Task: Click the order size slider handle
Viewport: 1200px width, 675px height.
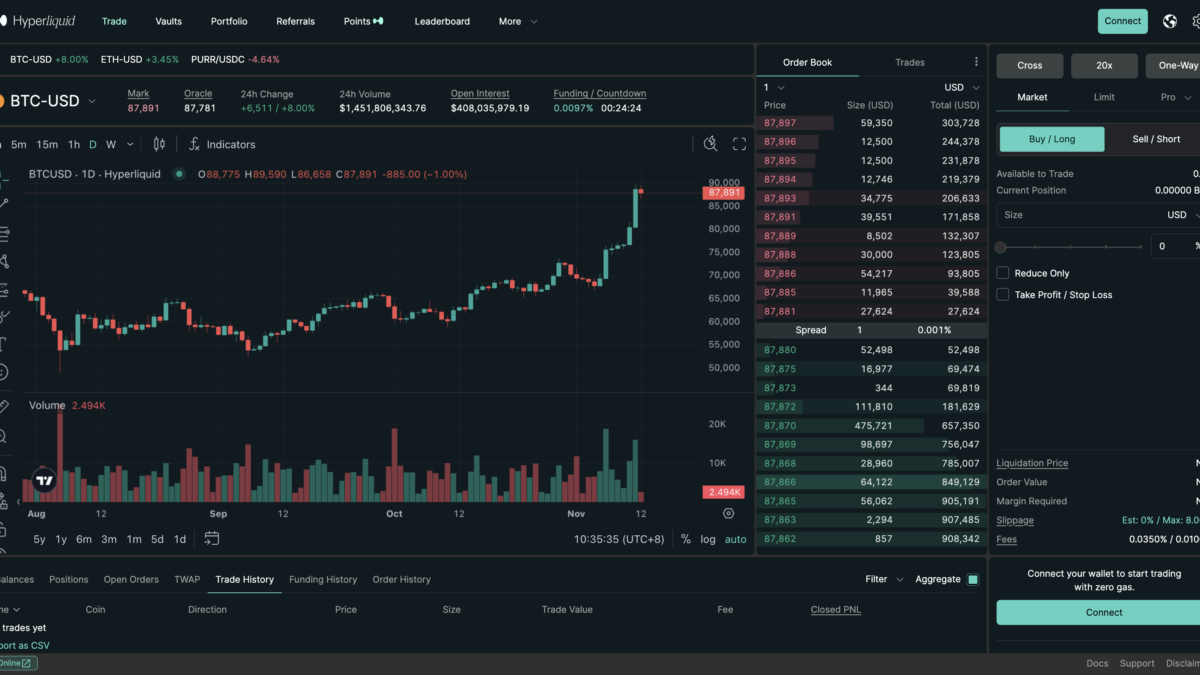Action: click(1000, 246)
